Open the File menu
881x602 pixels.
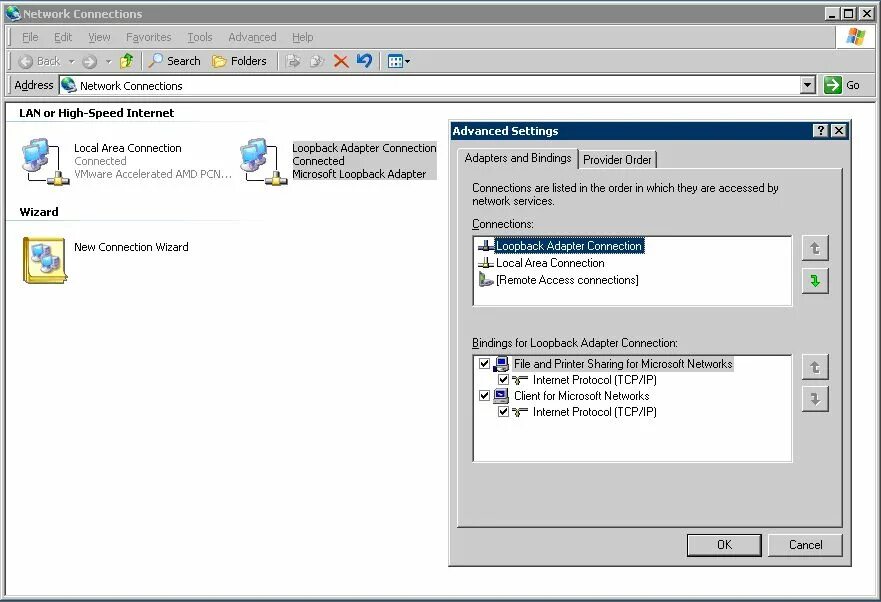click(30, 37)
